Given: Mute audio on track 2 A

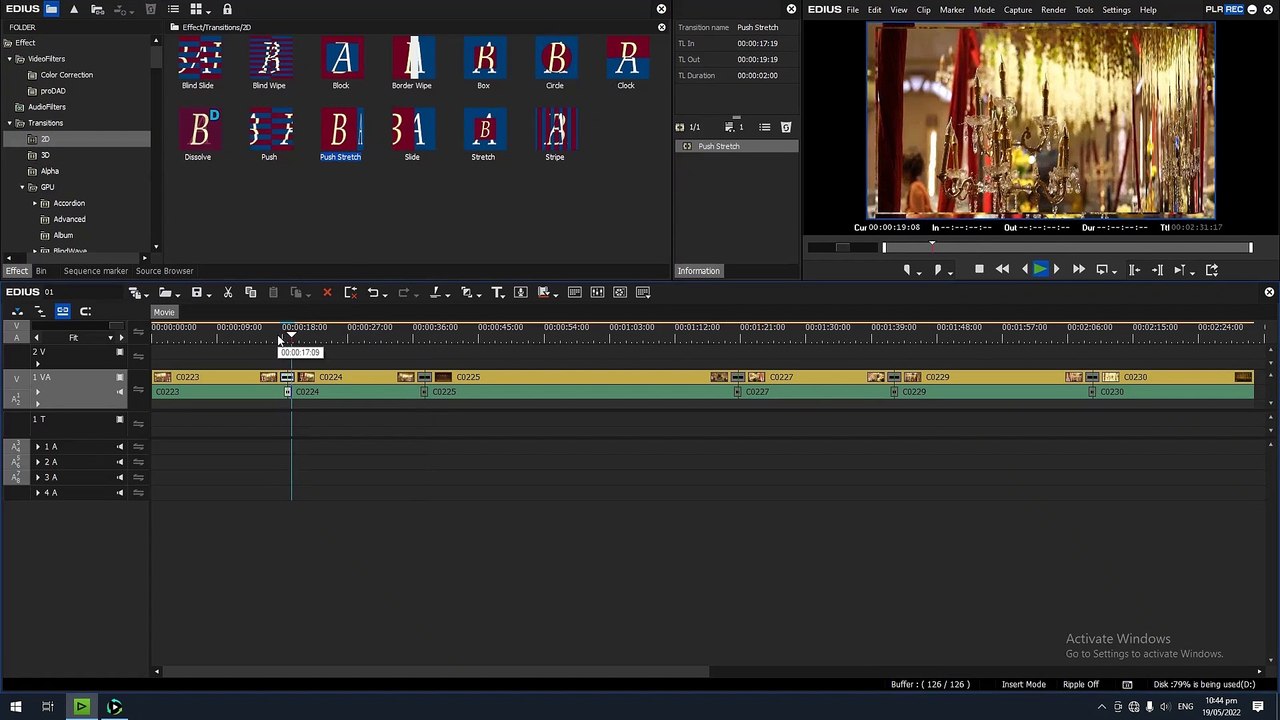Looking at the screenshot, I should (x=120, y=462).
